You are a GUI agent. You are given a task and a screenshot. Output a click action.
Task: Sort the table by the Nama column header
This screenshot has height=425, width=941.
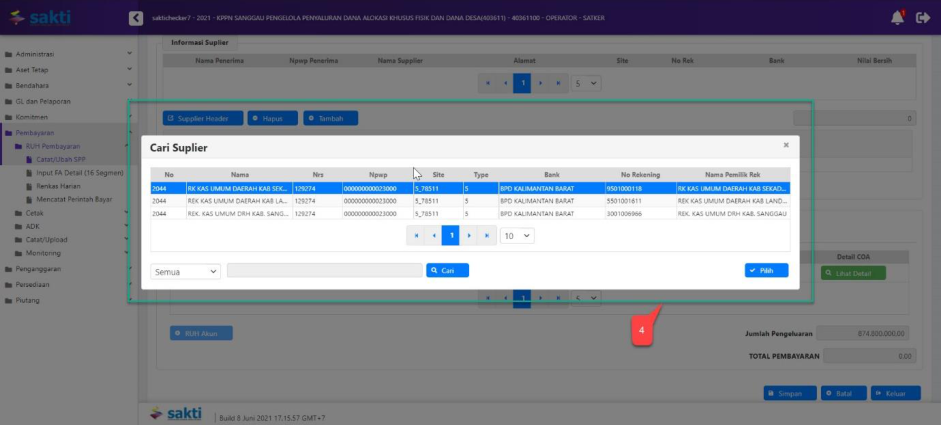239,175
